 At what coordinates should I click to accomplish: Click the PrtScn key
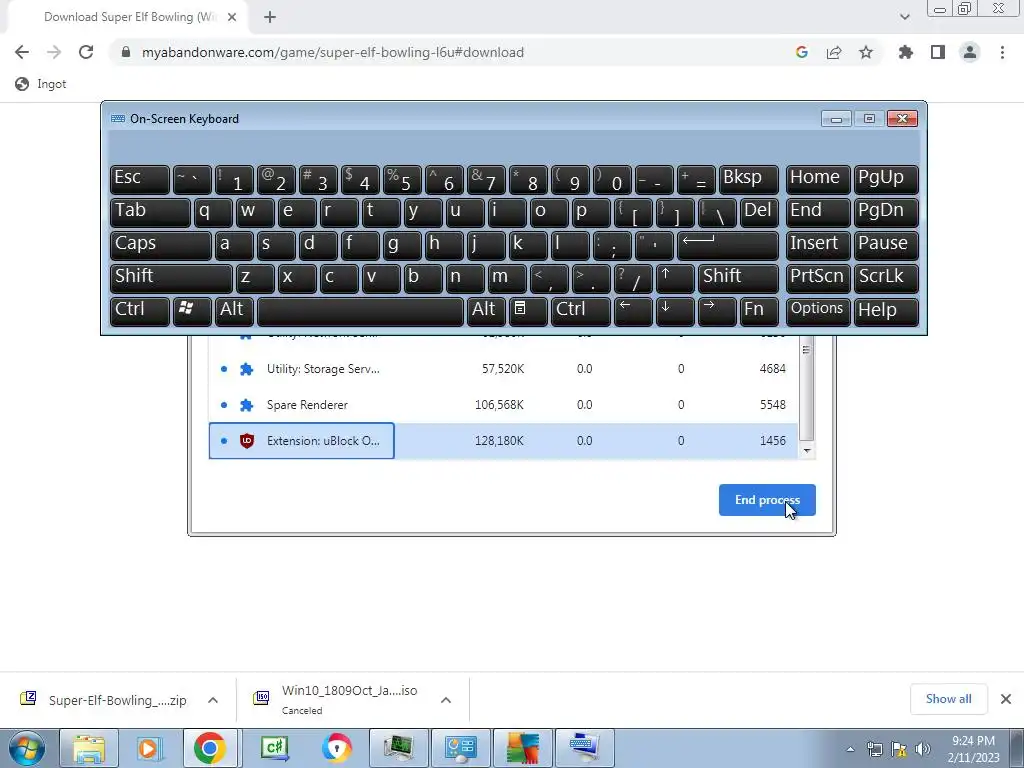[x=818, y=278]
